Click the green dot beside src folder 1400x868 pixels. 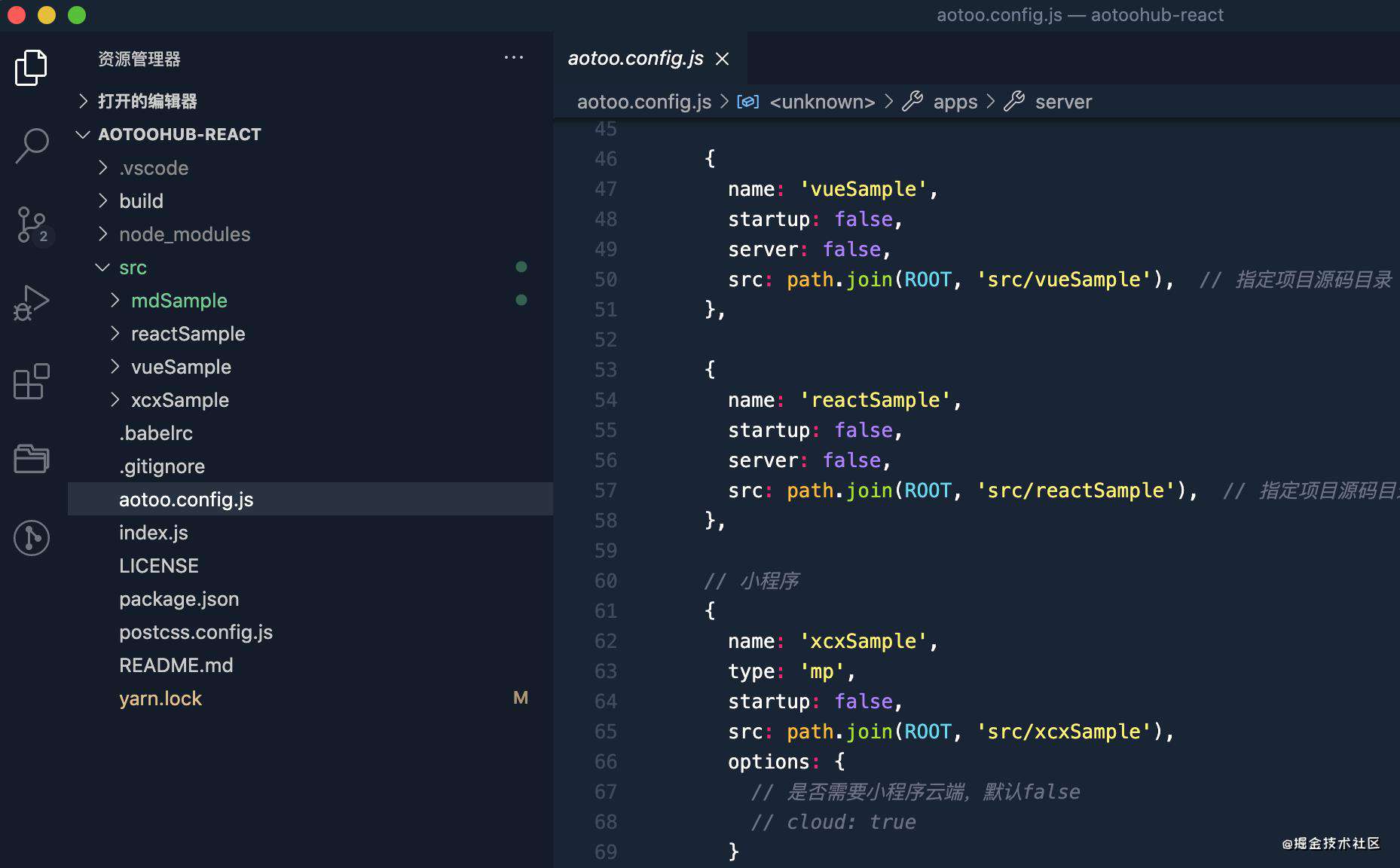tap(521, 267)
